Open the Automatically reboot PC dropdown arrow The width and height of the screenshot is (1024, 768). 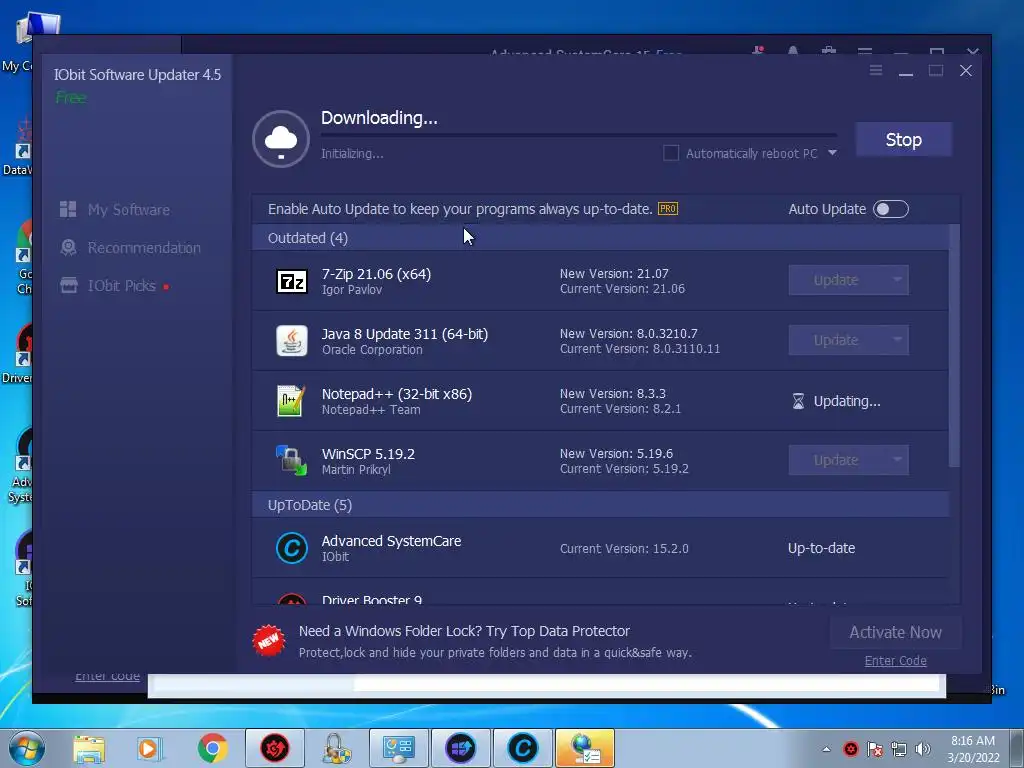pos(832,153)
